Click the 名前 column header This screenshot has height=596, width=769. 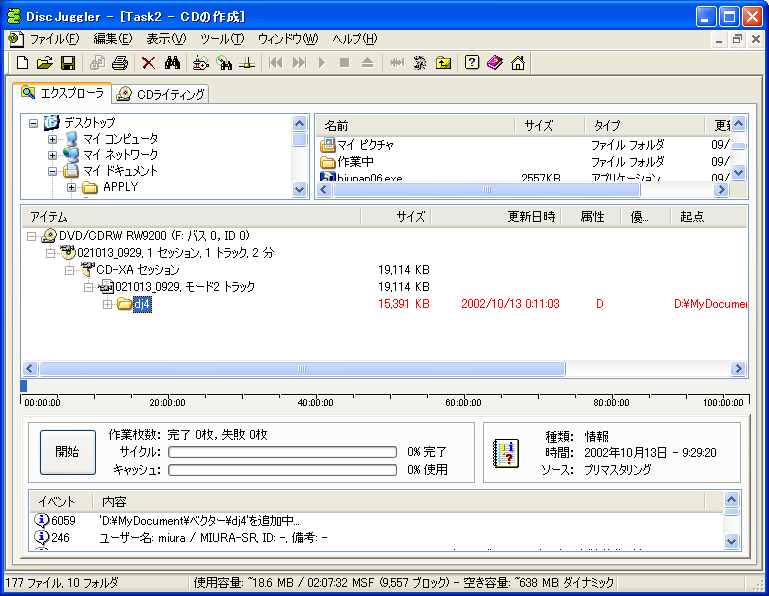(x=414, y=126)
